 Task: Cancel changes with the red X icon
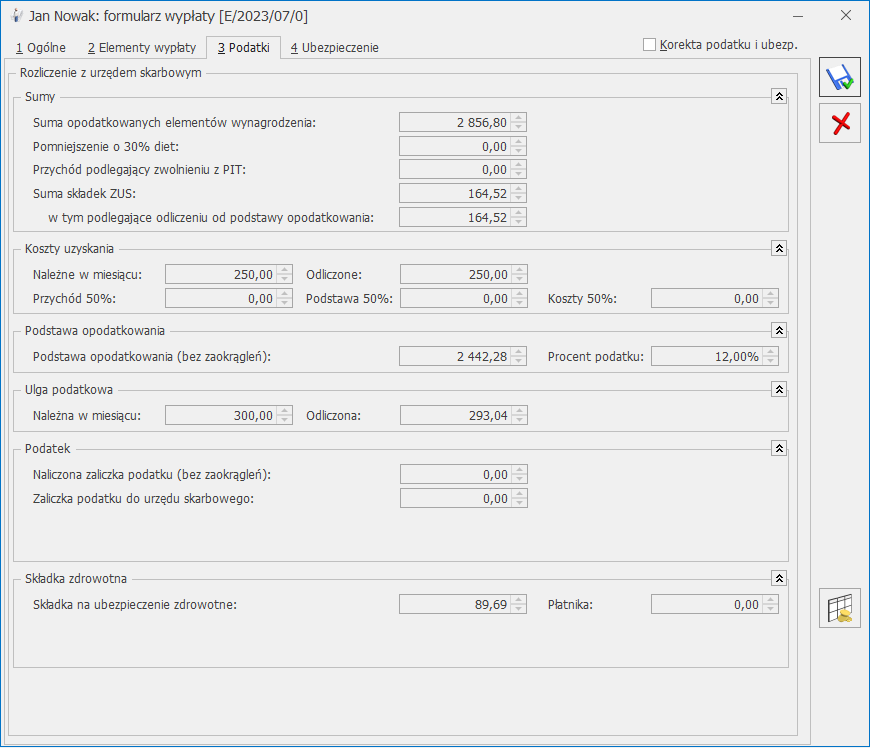point(839,123)
